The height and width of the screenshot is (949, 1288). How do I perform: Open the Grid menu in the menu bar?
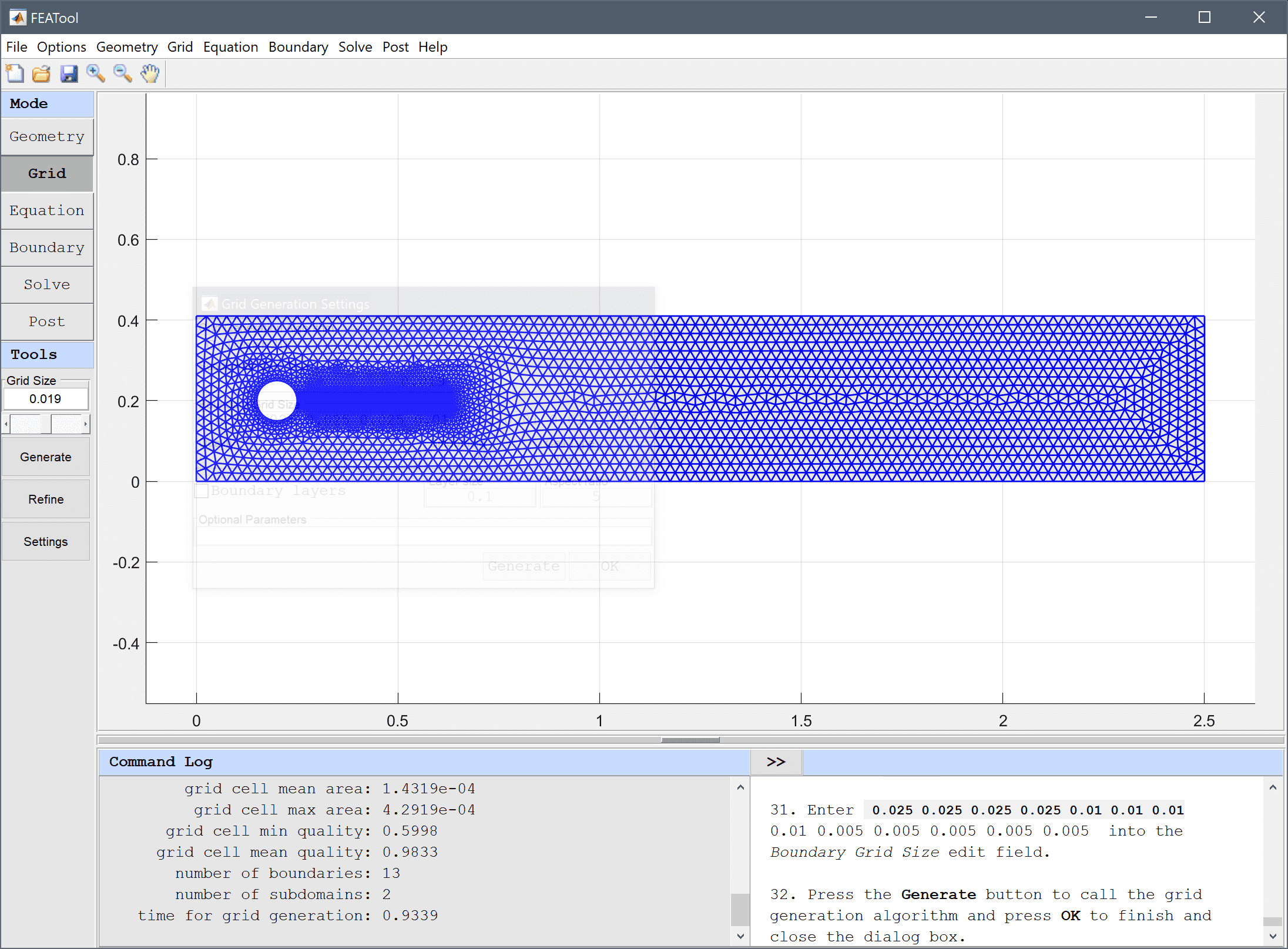coord(180,47)
